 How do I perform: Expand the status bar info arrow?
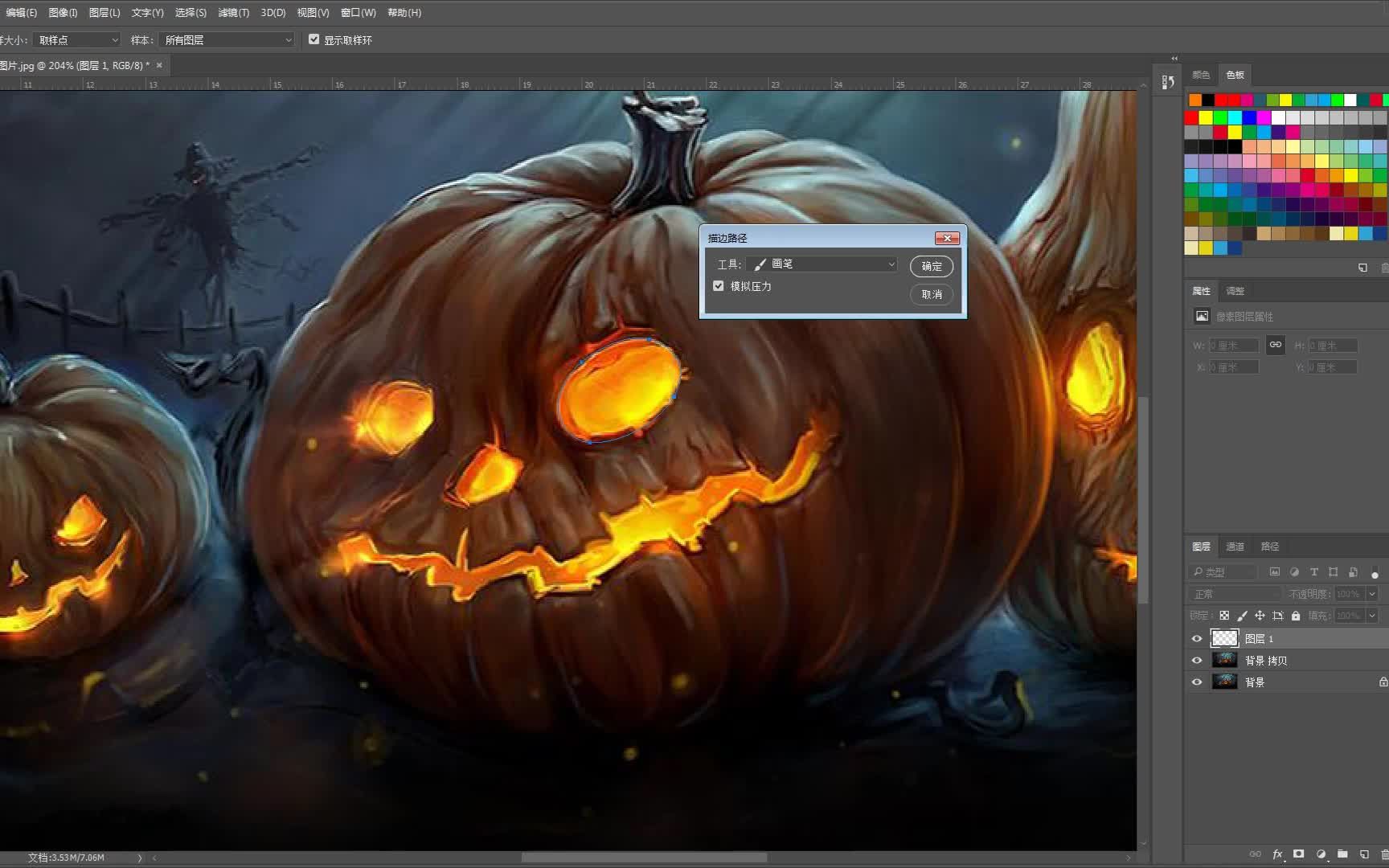click(140, 858)
